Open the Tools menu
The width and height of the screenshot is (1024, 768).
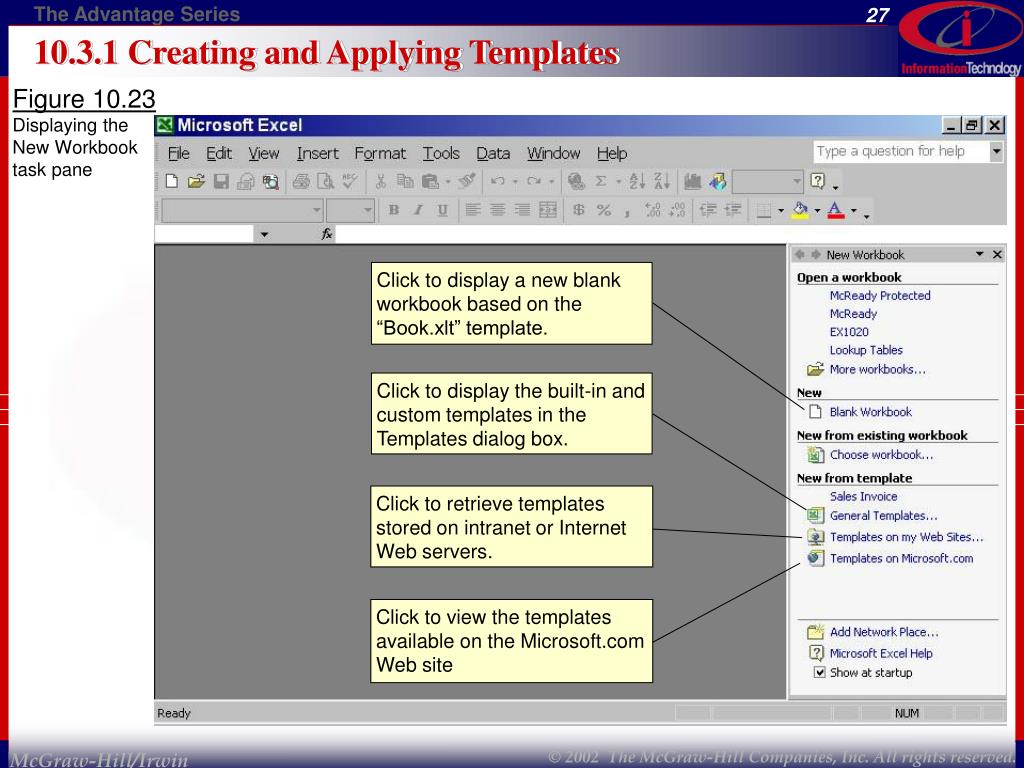pos(441,153)
